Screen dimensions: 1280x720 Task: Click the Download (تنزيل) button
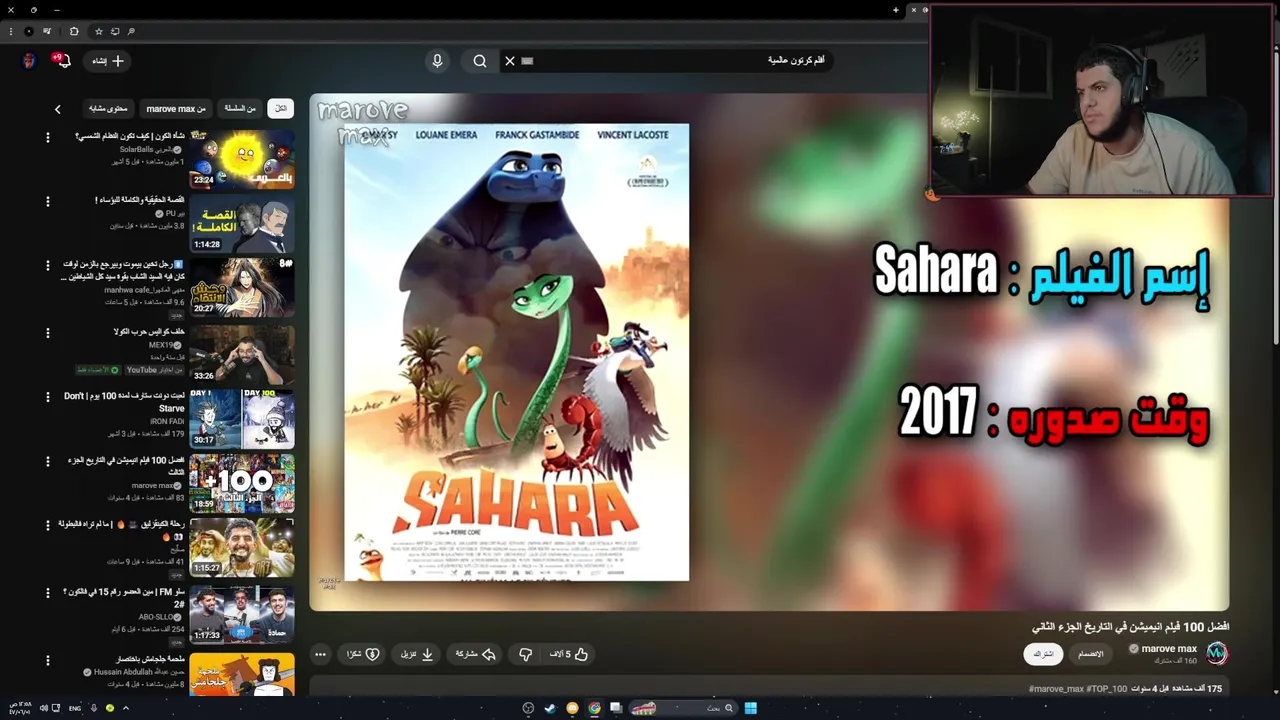417,654
